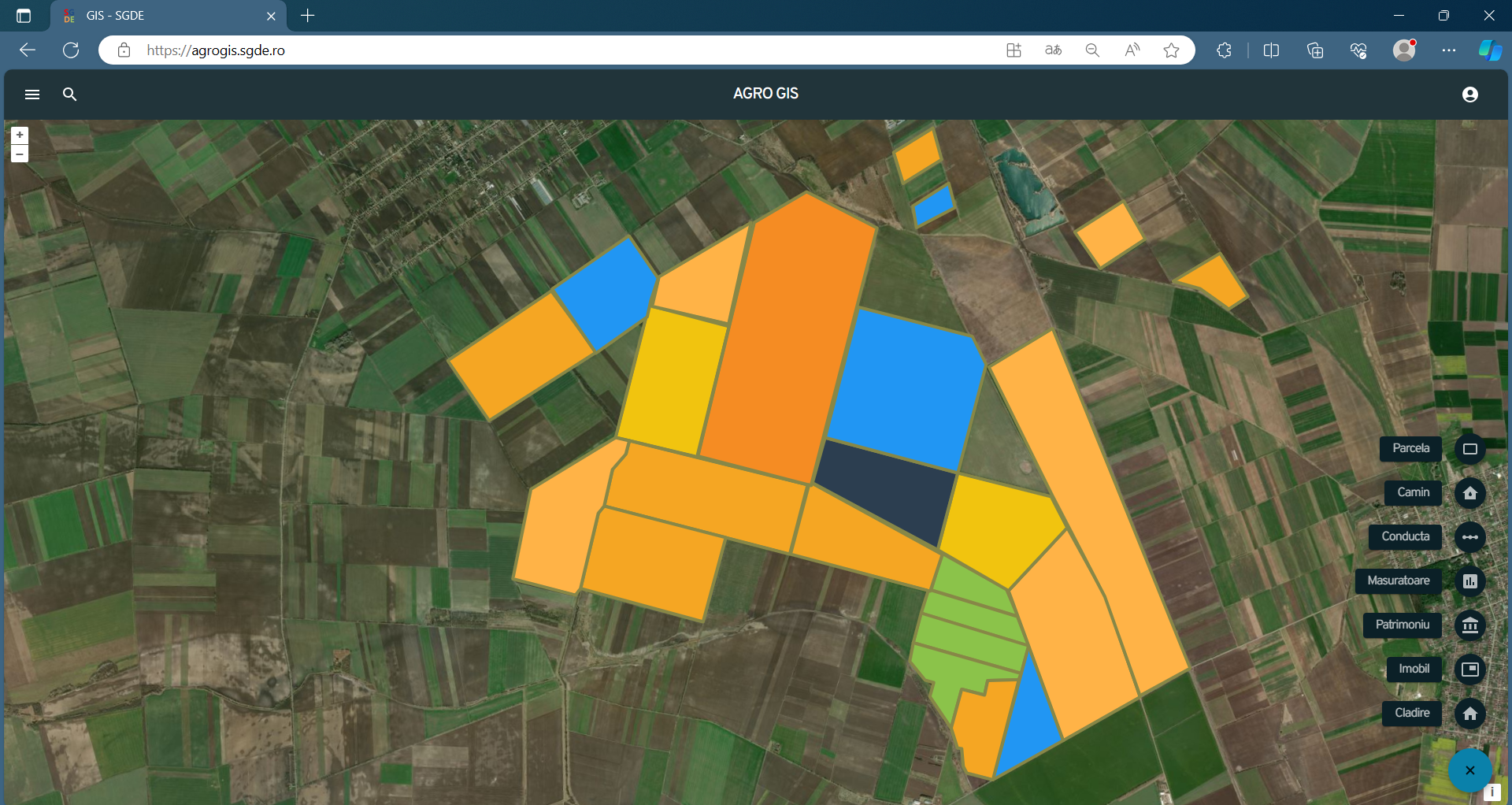The image size is (1512, 805).
Task: Click the Patrimoniu text label
Action: pyautogui.click(x=1402, y=625)
